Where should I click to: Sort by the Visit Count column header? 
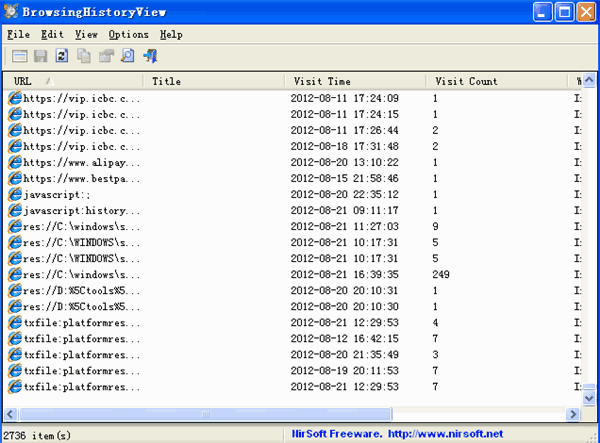[497, 81]
